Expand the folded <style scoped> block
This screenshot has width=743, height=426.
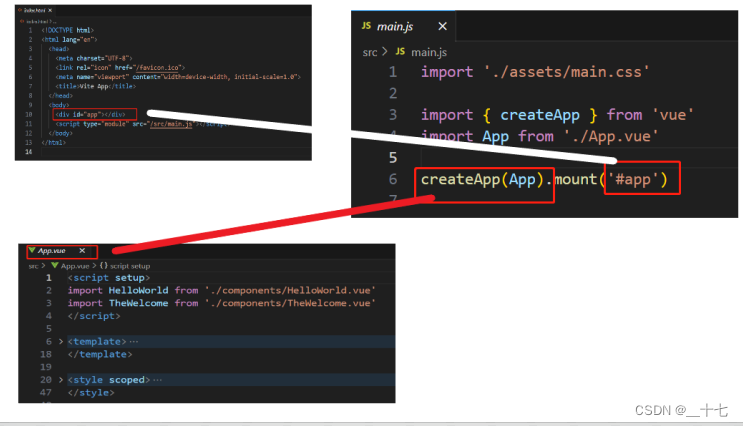pos(61,380)
